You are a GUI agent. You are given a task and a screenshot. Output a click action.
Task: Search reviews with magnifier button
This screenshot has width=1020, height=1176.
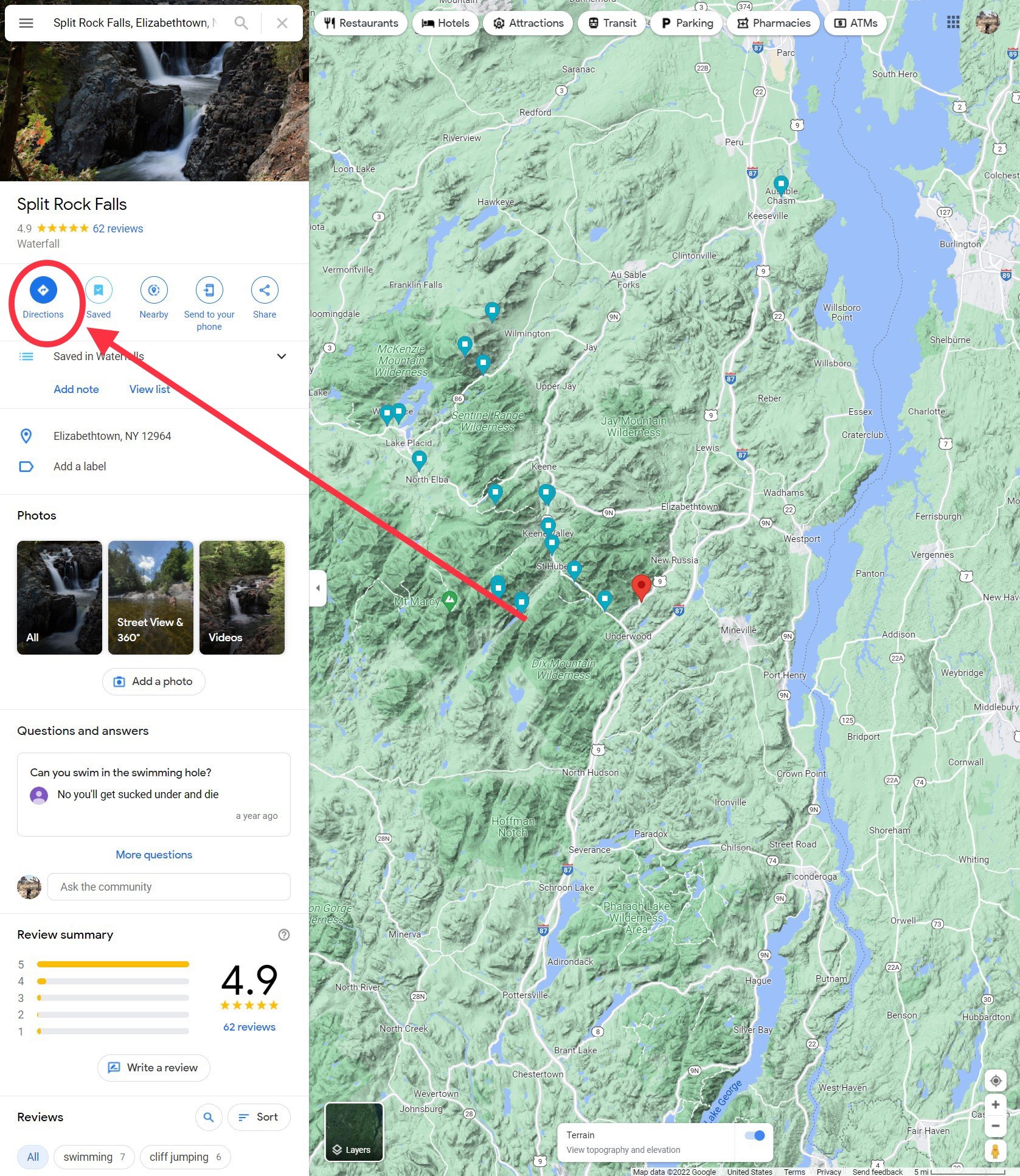pos(209,1117)
